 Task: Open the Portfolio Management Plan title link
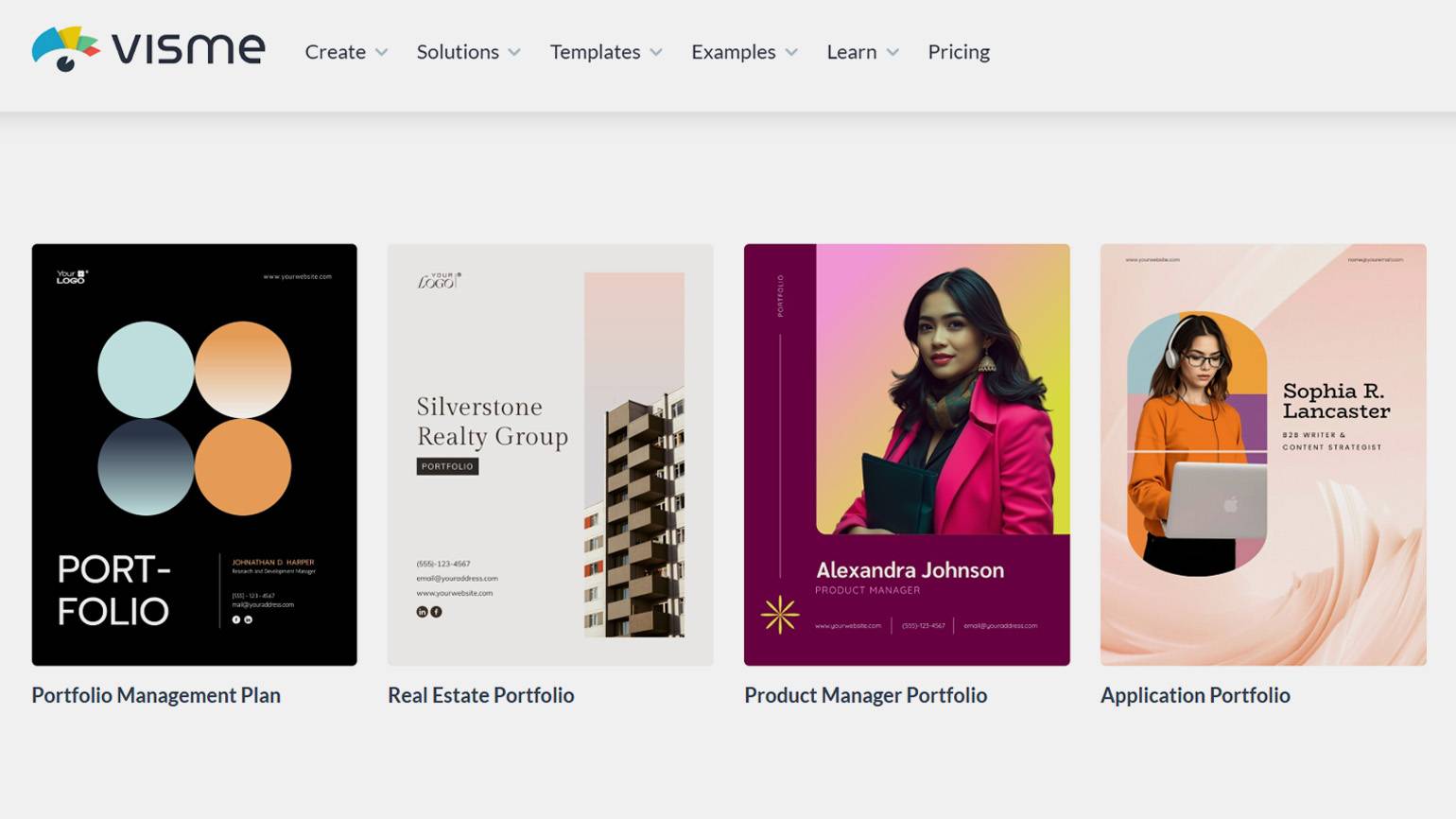coord(156,695)
